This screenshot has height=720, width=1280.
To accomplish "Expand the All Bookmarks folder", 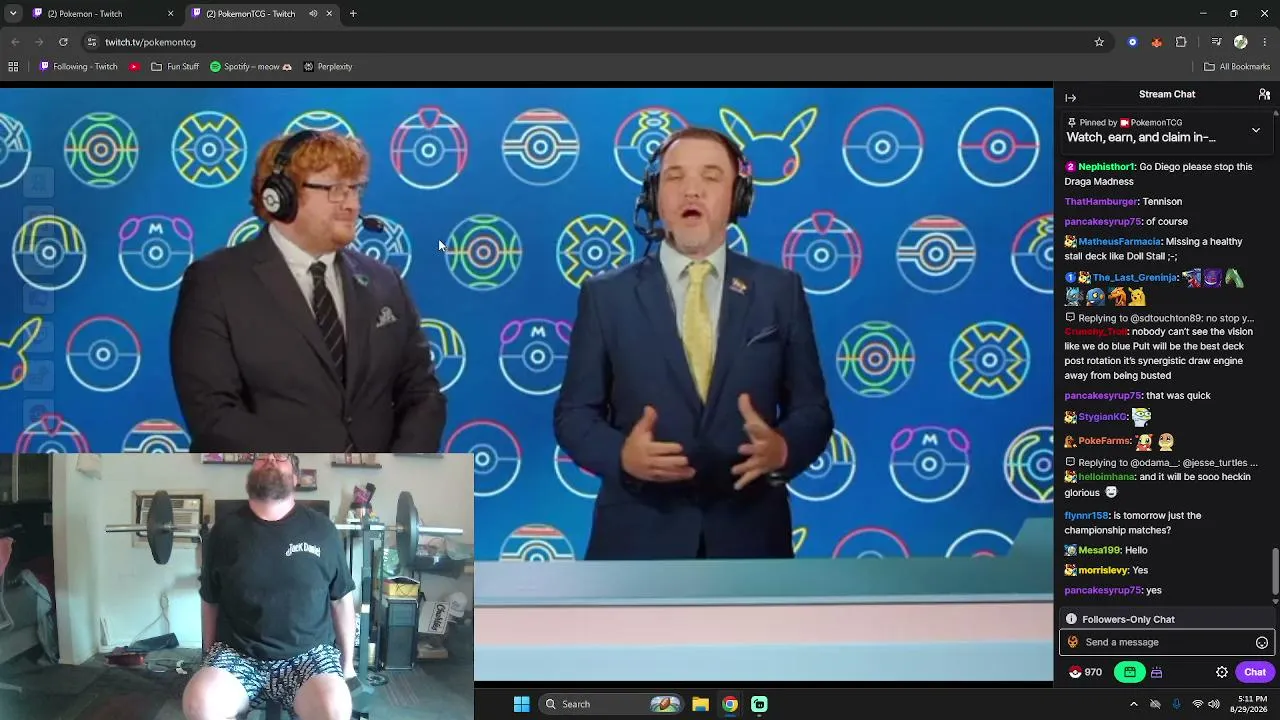I will tap(1237, 67).
